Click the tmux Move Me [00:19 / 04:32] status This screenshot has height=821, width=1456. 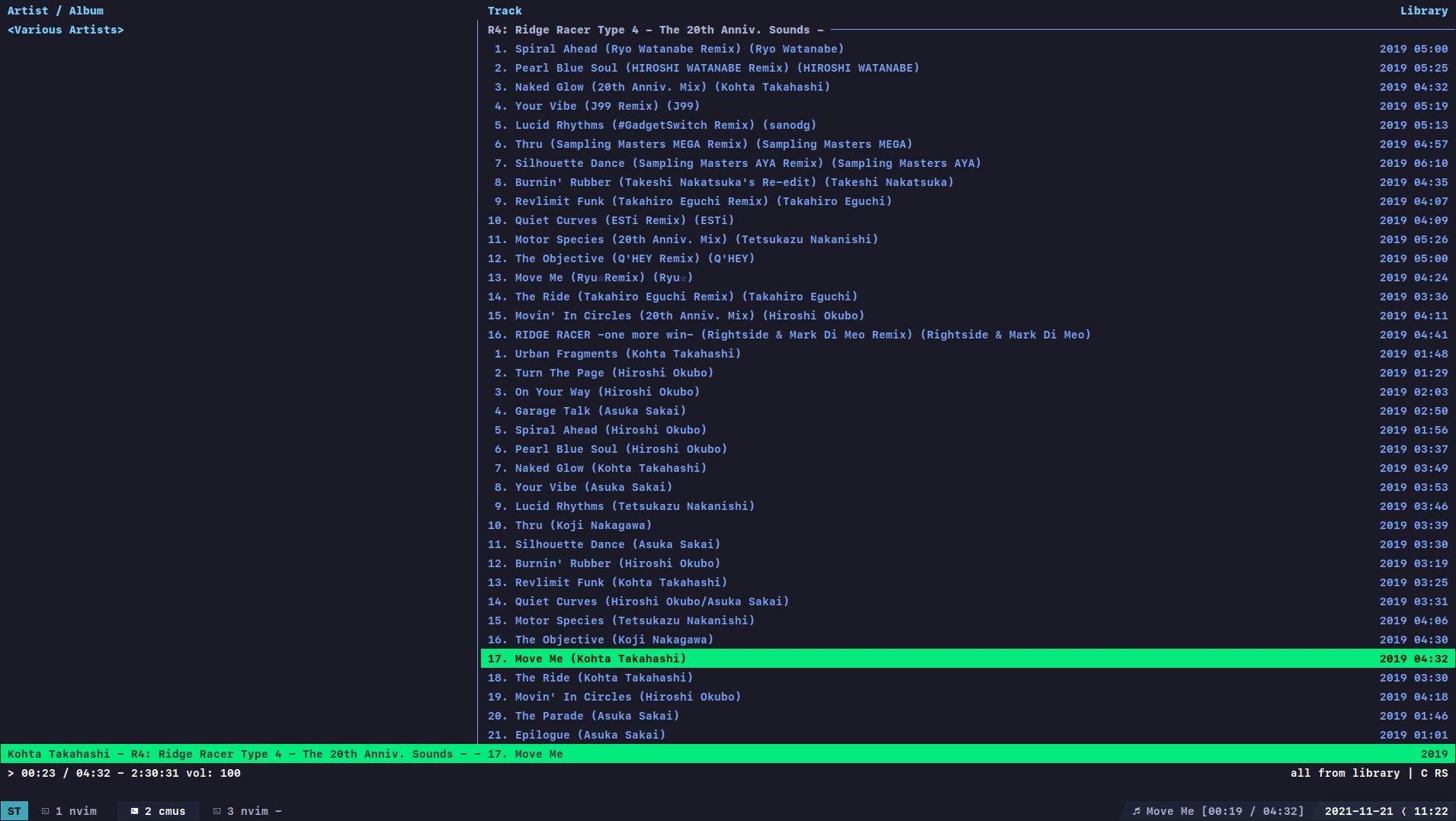[1224, 811]
